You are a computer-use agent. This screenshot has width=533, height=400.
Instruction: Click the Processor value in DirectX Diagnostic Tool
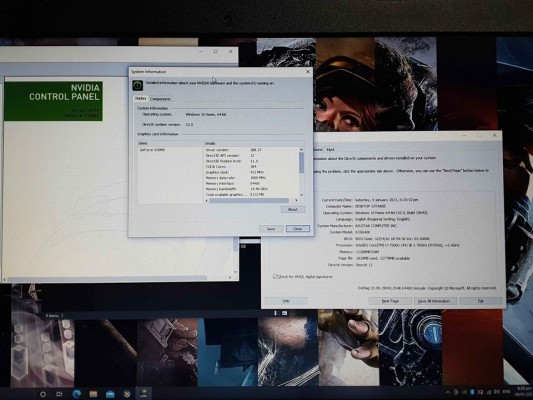coord(407,245)
